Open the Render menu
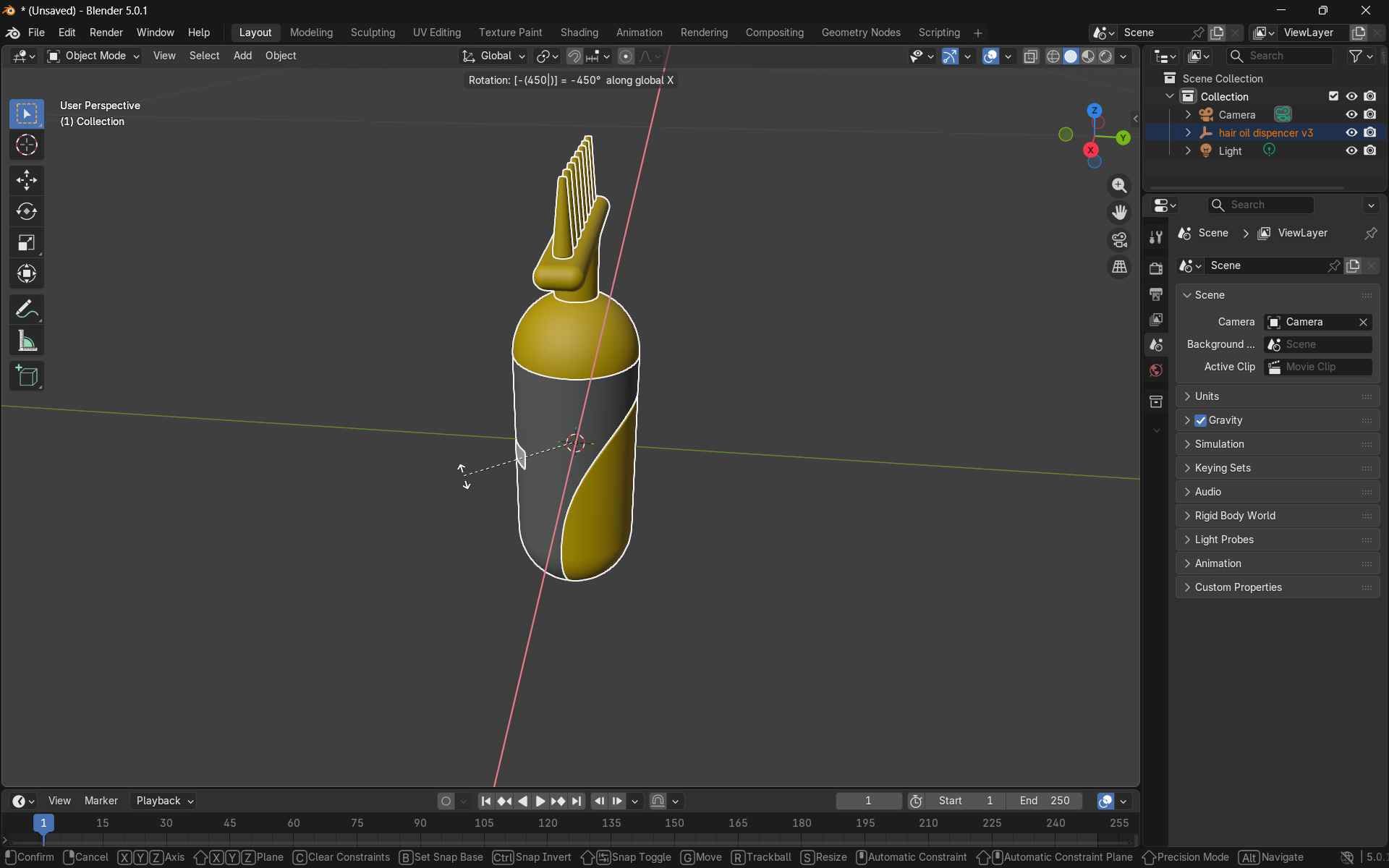The image size is (1389, 868). (106, 33)
